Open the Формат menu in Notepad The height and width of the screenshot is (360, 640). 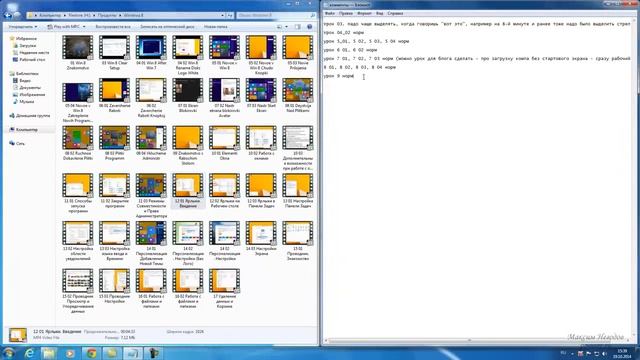pos(364,13)
